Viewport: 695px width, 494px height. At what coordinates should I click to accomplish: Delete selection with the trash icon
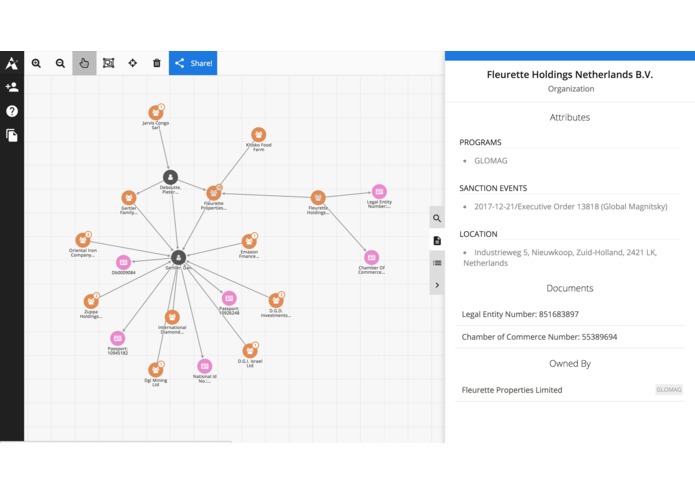(x=156, y=63)
